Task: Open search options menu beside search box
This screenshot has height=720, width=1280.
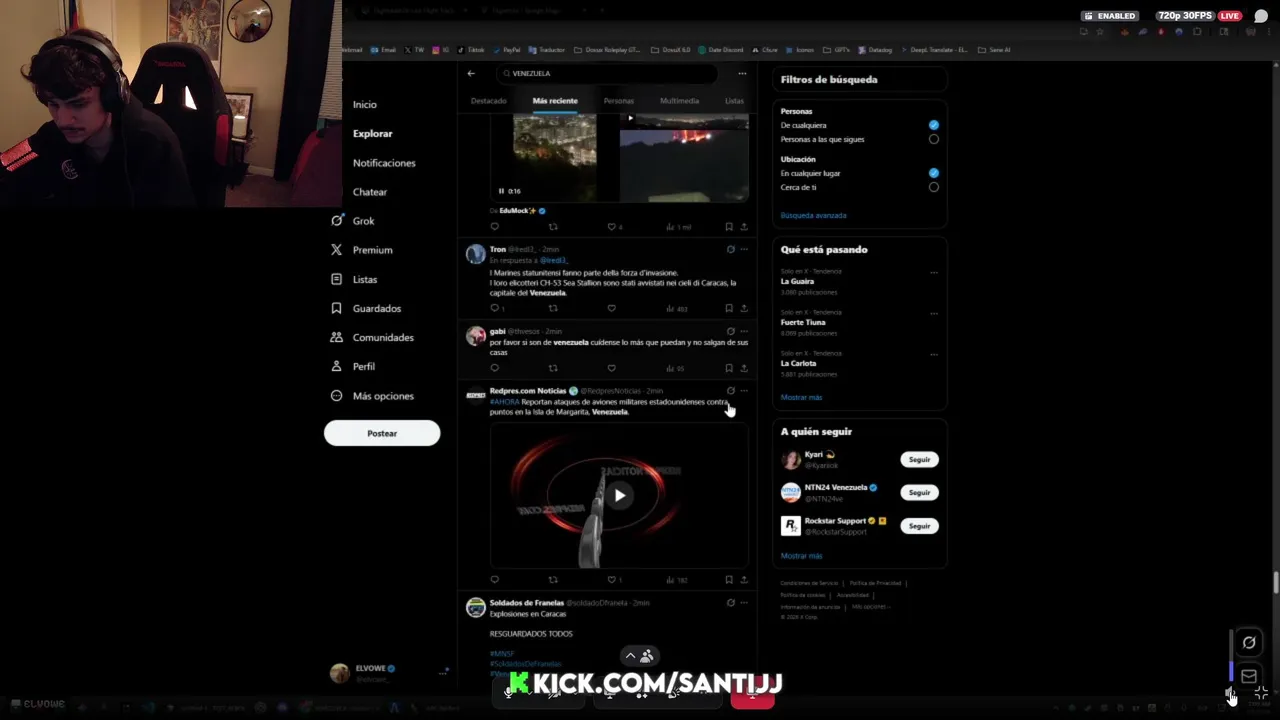Action: point(742,73)
